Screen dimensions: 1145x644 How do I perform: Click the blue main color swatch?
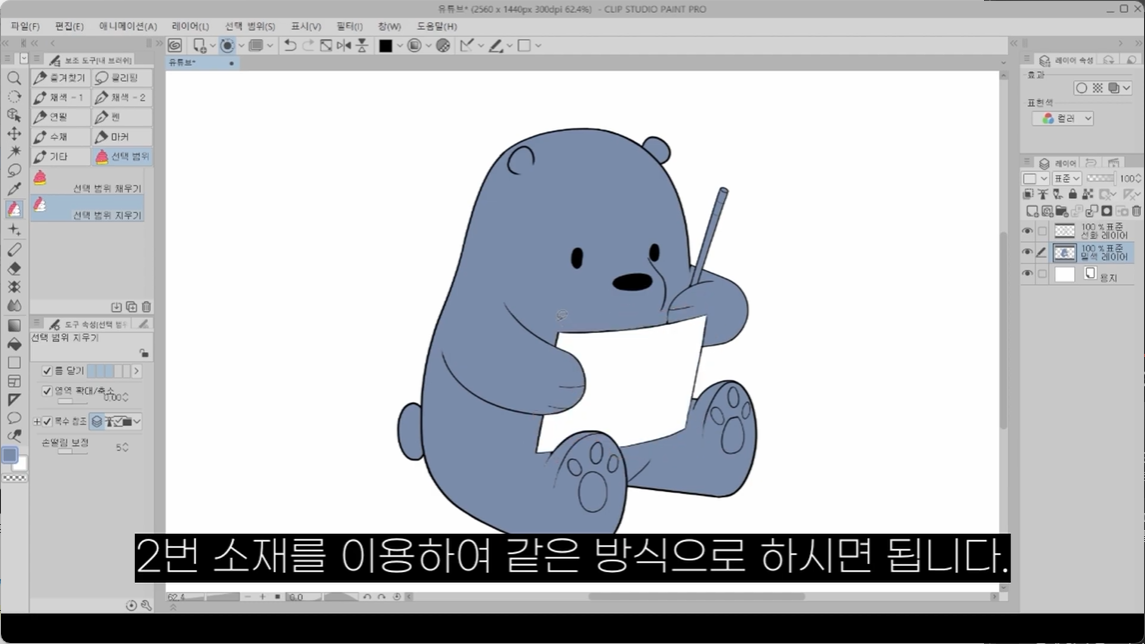point(9,455)
